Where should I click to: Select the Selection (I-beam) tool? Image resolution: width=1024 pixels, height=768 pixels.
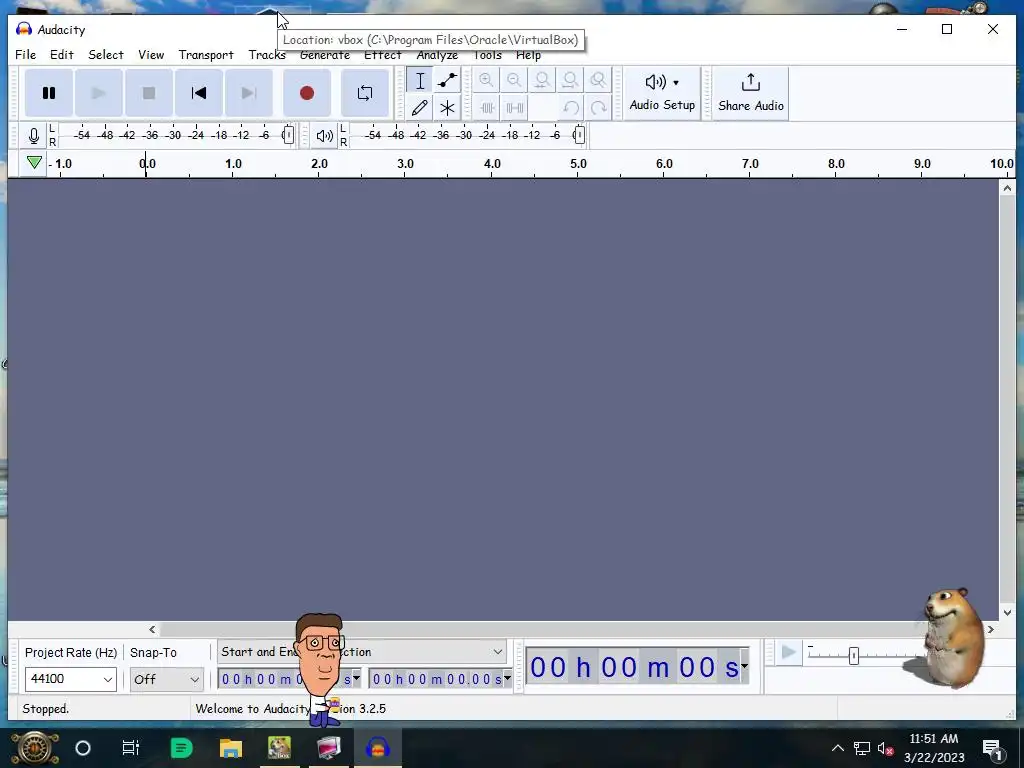420,81
